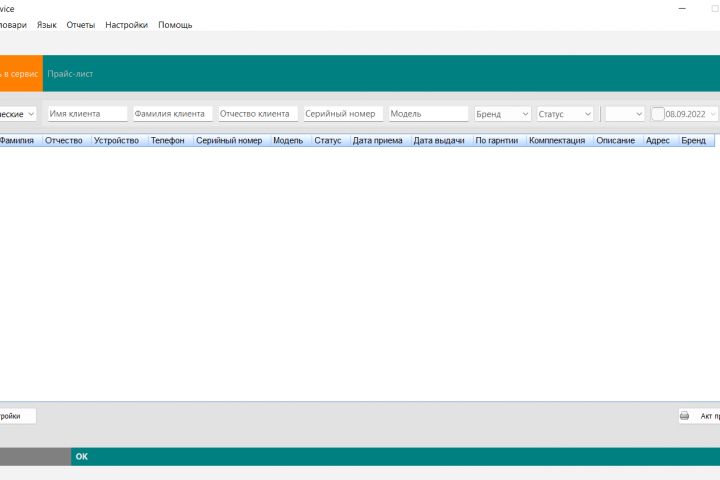Open the empty dropdown beside Статус

click(624, 114)
